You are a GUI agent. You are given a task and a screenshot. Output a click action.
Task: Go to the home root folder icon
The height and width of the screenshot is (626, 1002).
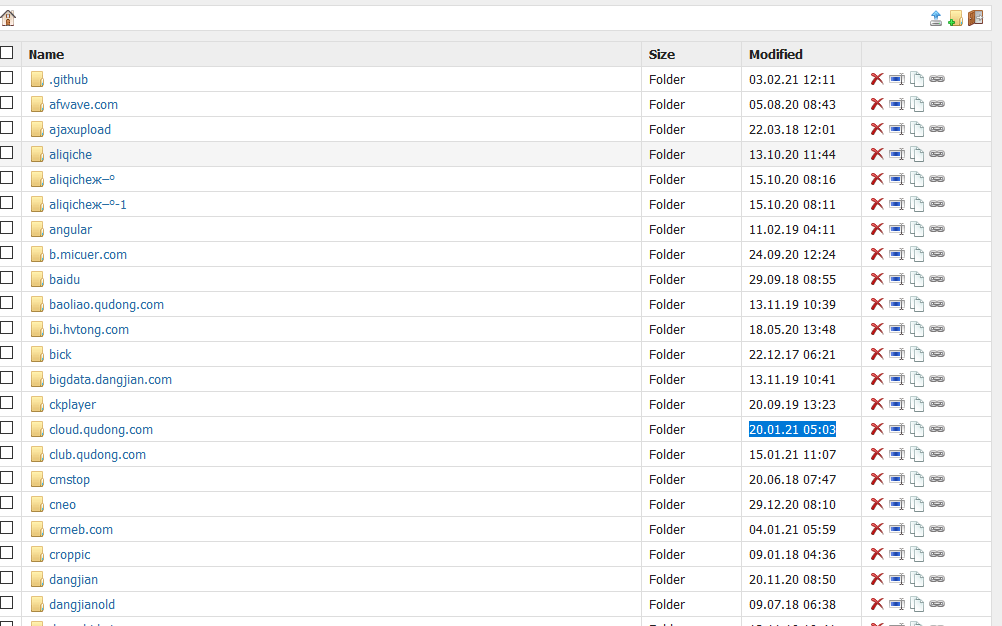coord(8,18)
